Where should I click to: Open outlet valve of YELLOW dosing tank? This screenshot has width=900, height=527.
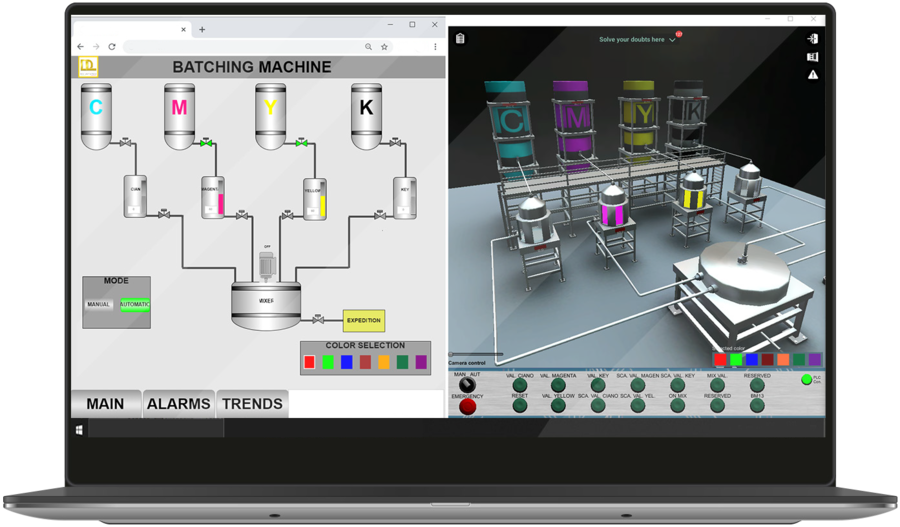click(288, 215)
